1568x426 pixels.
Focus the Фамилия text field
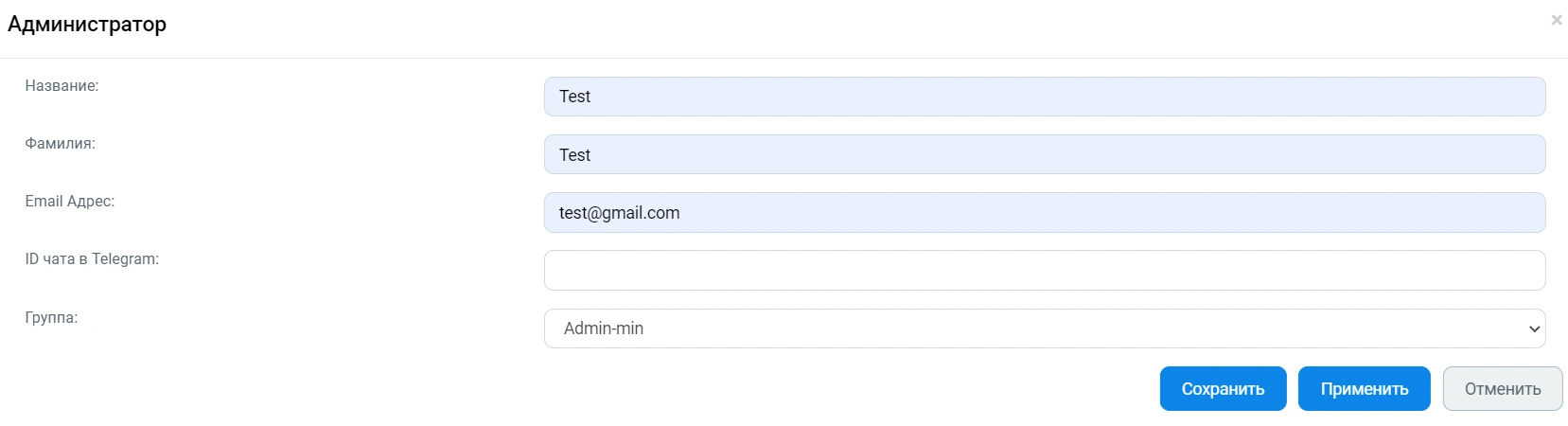[x=1044, y=154]
